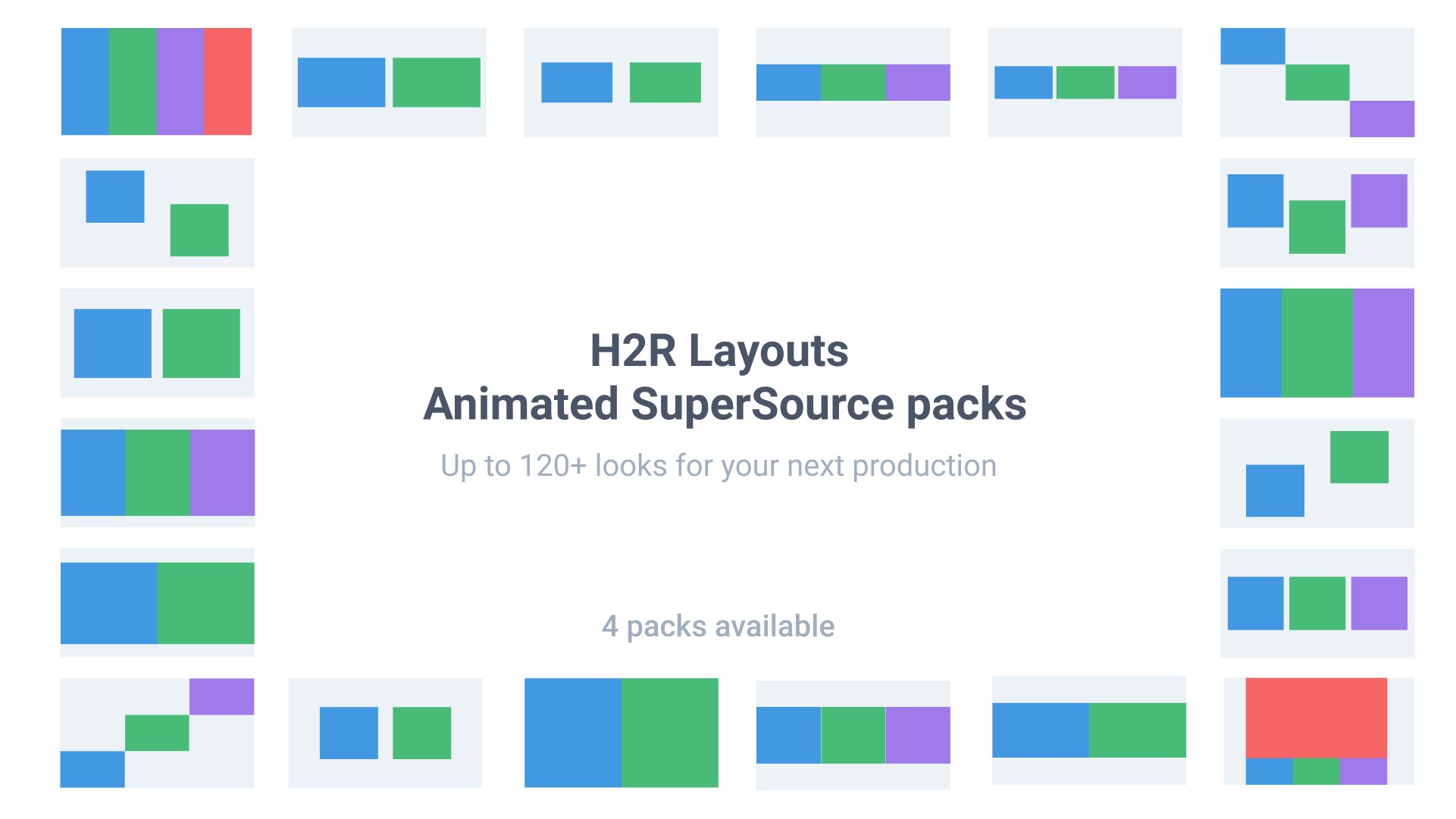Choose the layout with green square above blue on right
Image resolution: width=1456 pixels, height=819 pixels.
click(1317, 473)
